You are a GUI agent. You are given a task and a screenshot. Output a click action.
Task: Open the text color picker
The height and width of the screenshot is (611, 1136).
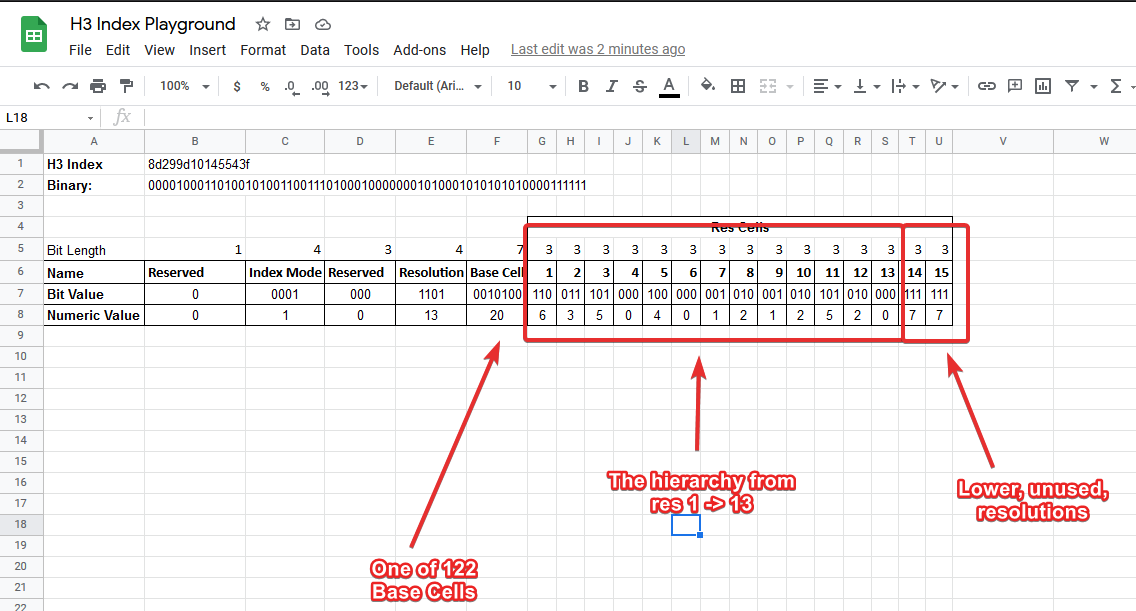tap(669, 86)
